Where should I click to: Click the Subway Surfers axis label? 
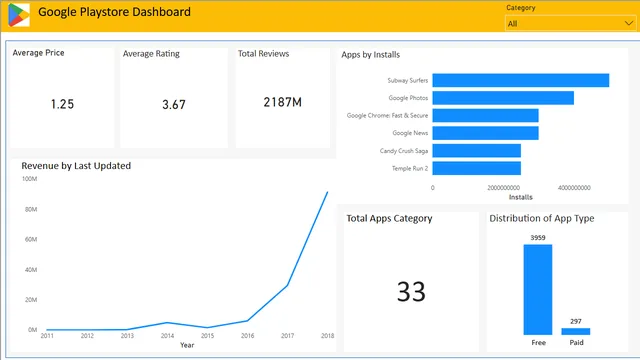pyautogui.click(x=408, y=80)
